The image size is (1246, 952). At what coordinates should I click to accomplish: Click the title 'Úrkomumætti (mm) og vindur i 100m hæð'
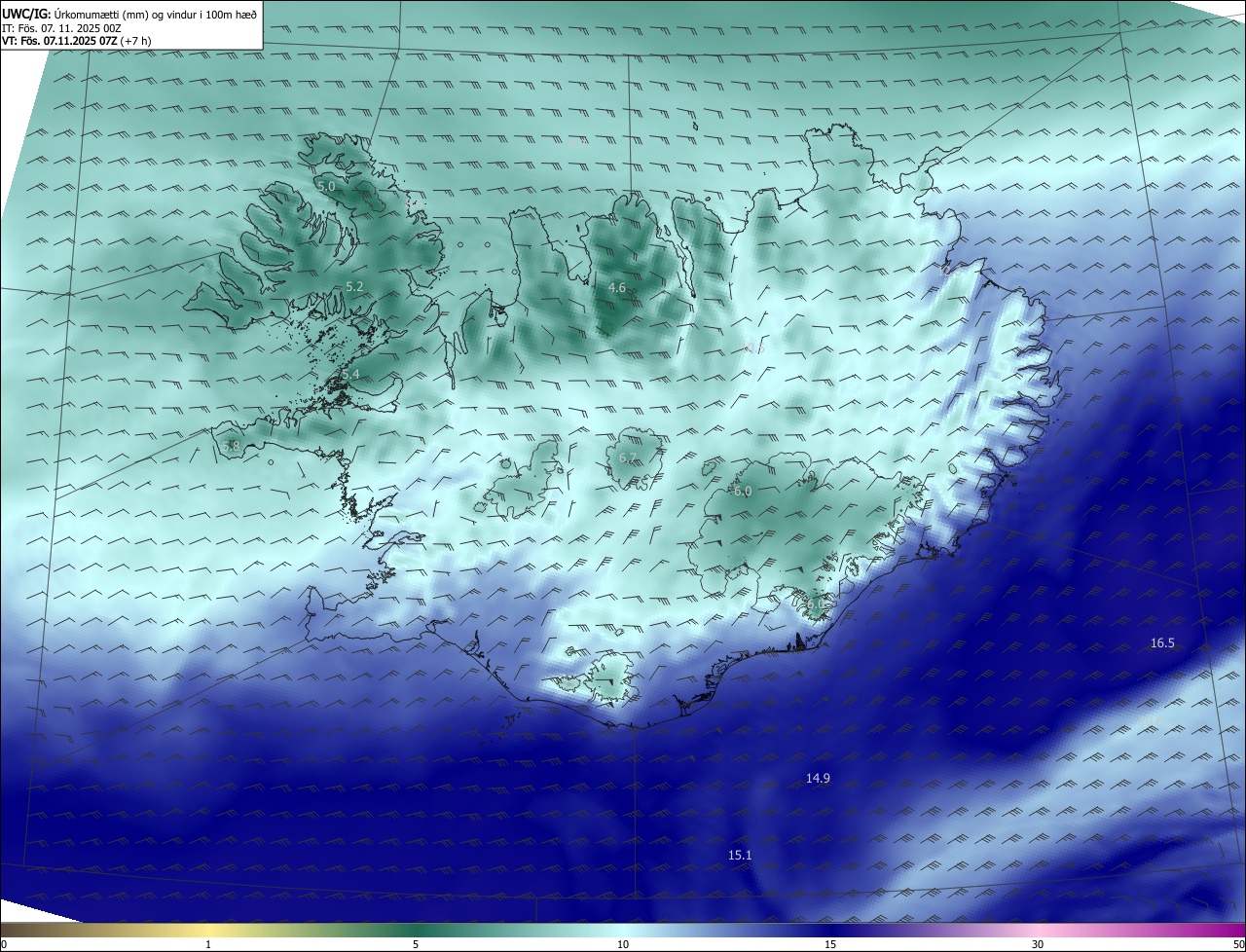(157, 14)
